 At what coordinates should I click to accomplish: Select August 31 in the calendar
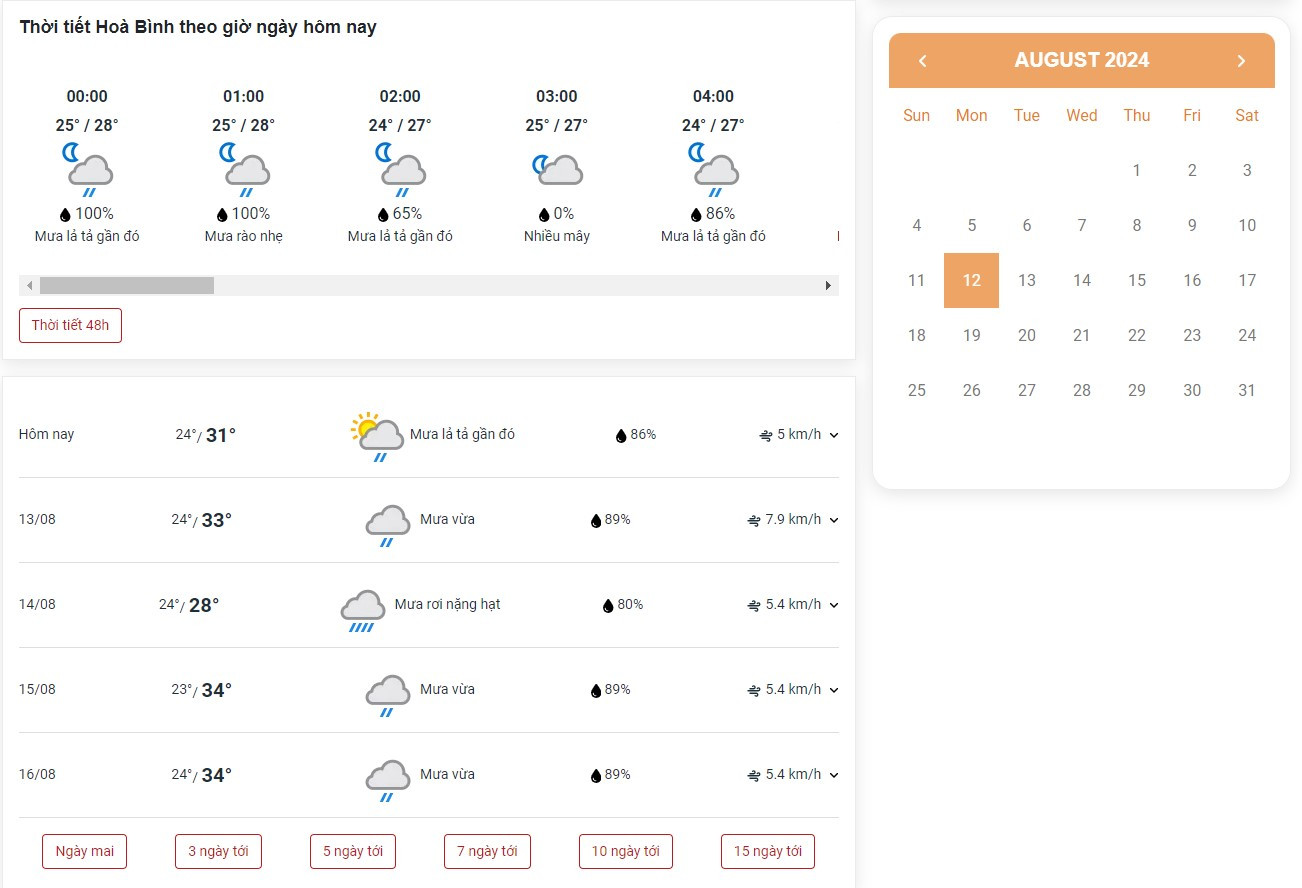(1247, 390)
